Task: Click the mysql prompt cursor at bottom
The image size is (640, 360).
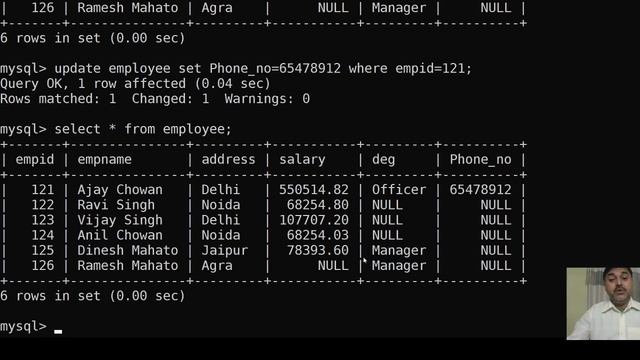Action: [x=58, y=332]
